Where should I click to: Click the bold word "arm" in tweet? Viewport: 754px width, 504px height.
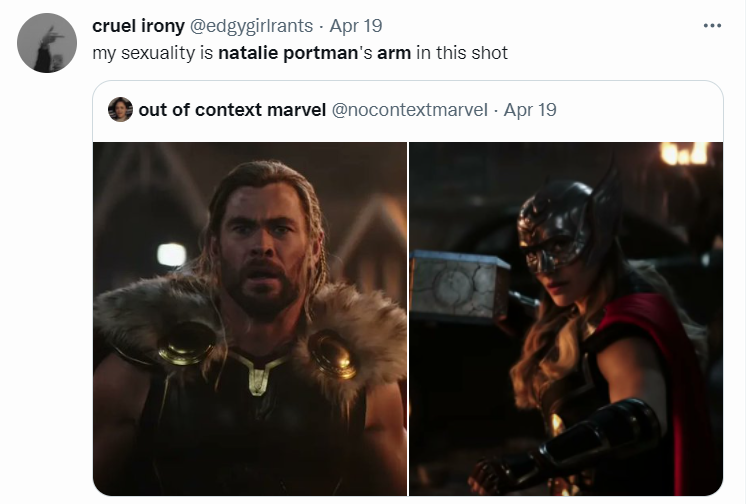click(x=393, y=53)
